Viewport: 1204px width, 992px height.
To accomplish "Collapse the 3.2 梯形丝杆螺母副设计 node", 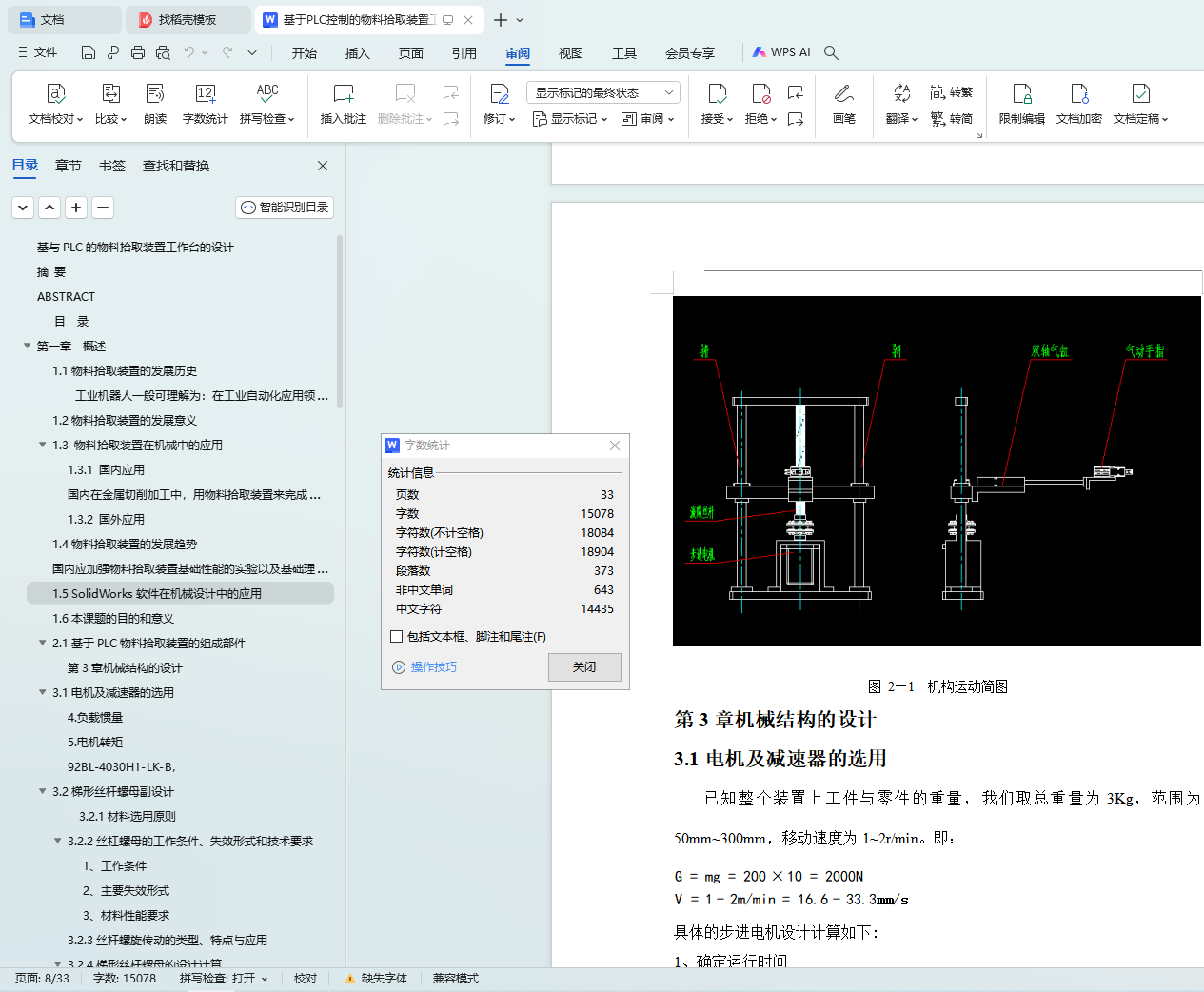I will pyautogui.click(x=42, y=791).
